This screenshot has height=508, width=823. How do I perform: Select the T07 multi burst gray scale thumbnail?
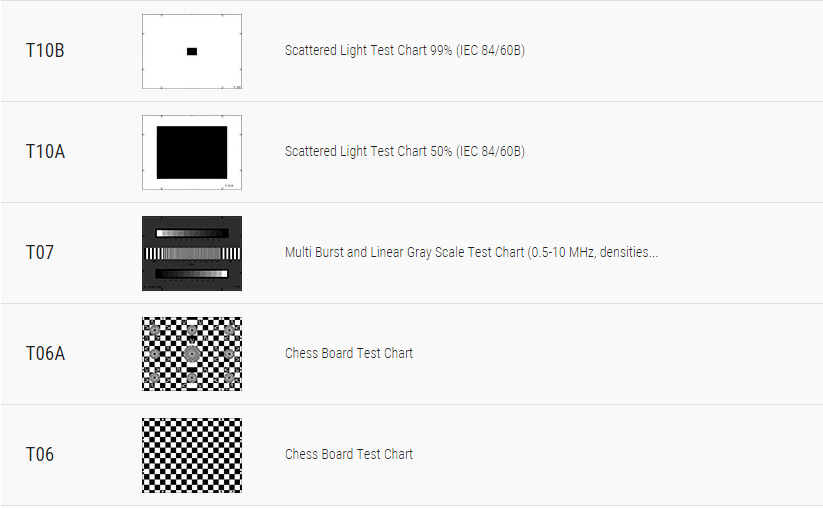(192, 253)
